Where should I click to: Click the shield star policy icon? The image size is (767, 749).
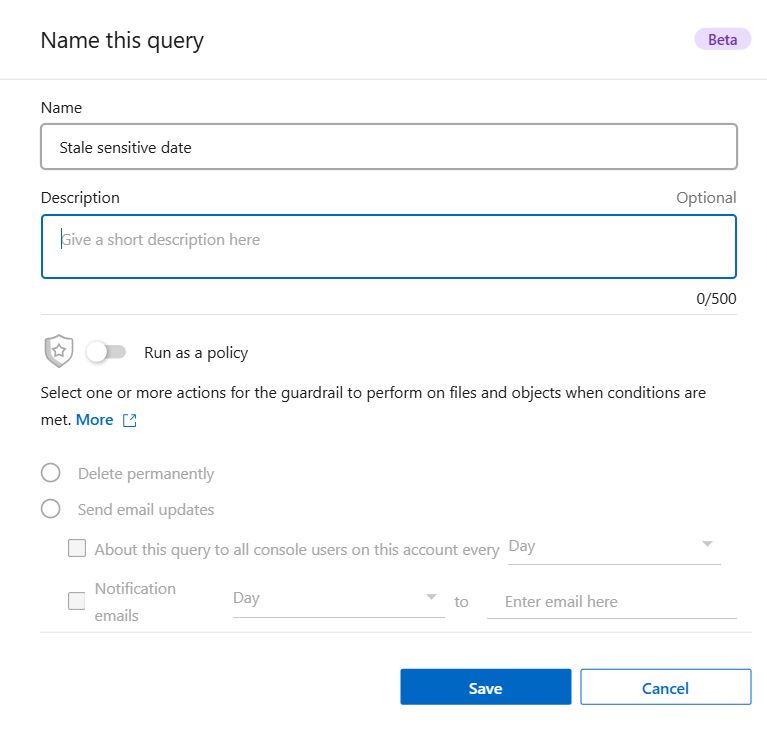59,351
